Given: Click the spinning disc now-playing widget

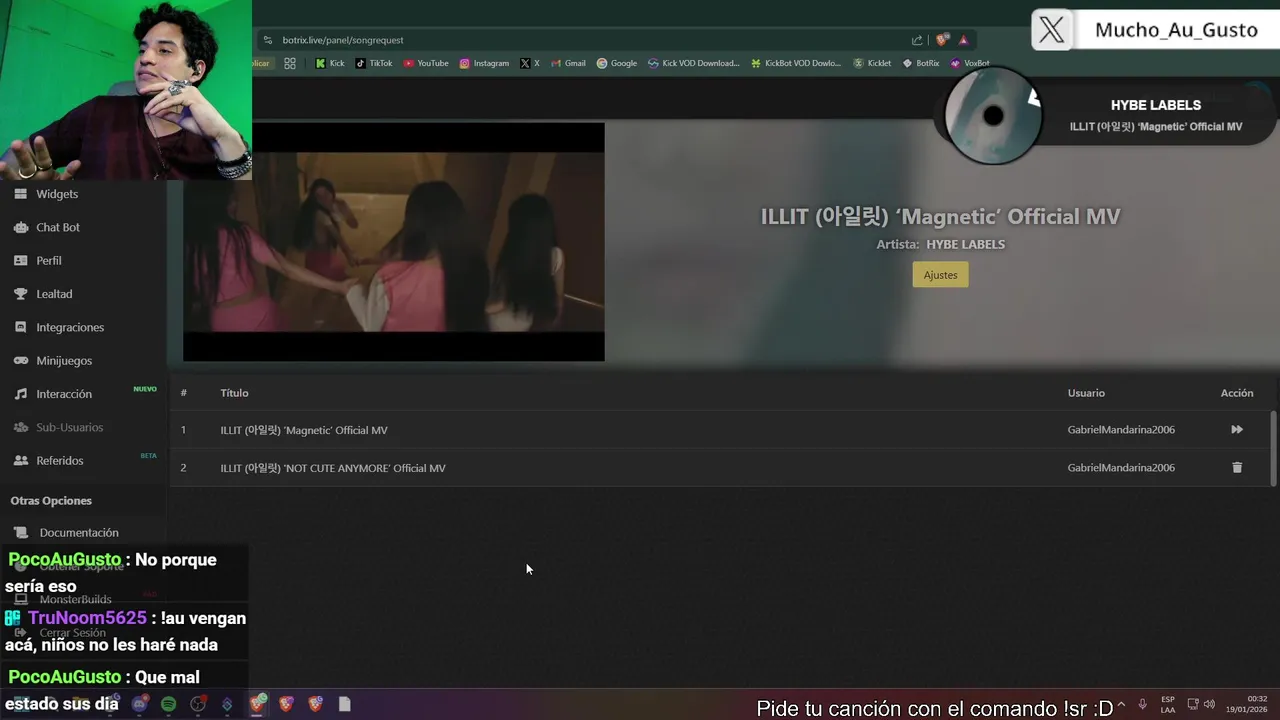Looking at the screenshot, I should pos(993,116).
